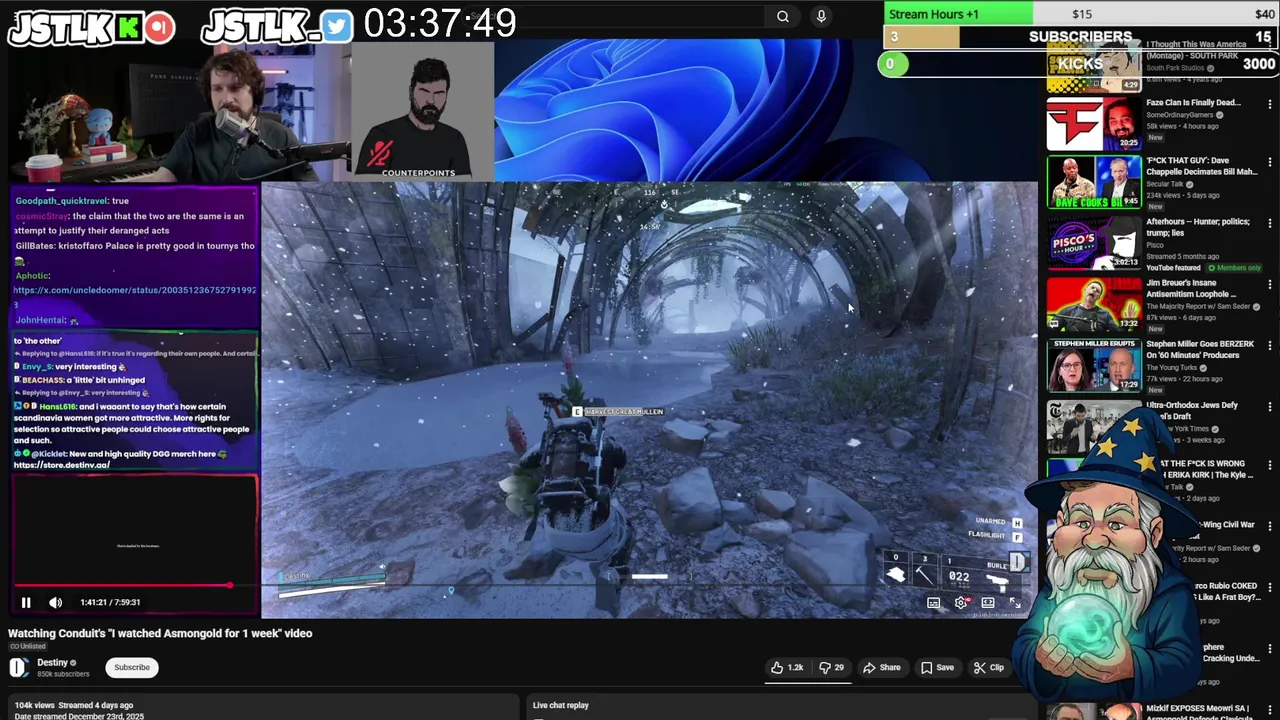Start voice search with the microphone icon
The width and height of the screenshot is (1280, 720).
click(821, 16)
